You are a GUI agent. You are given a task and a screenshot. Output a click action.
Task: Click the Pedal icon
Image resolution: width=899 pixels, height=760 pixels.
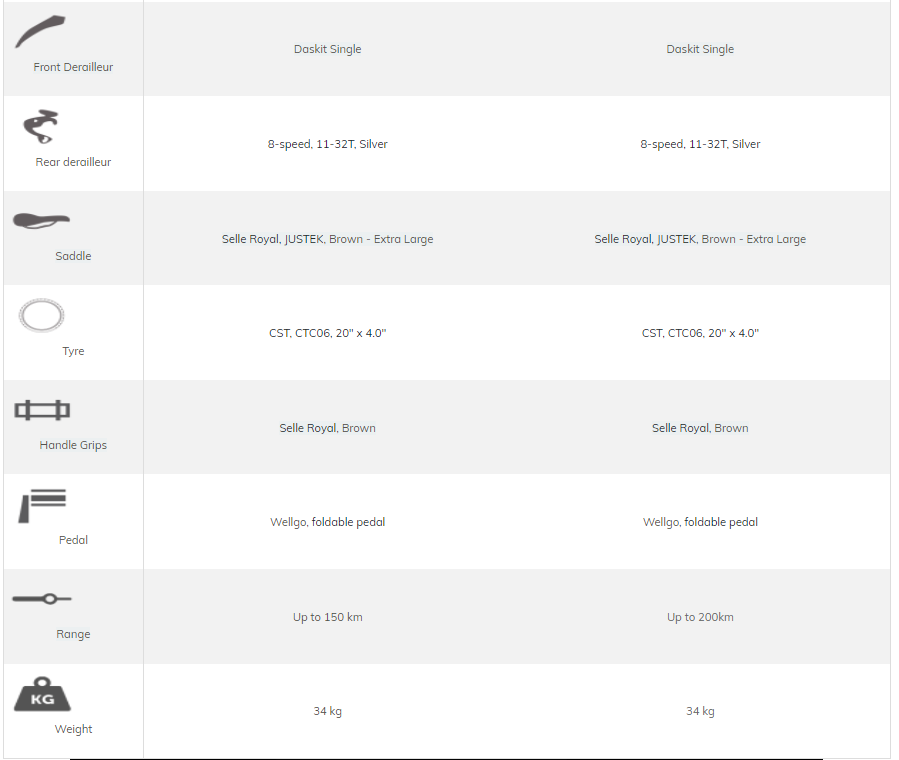(x=42, y=506)
